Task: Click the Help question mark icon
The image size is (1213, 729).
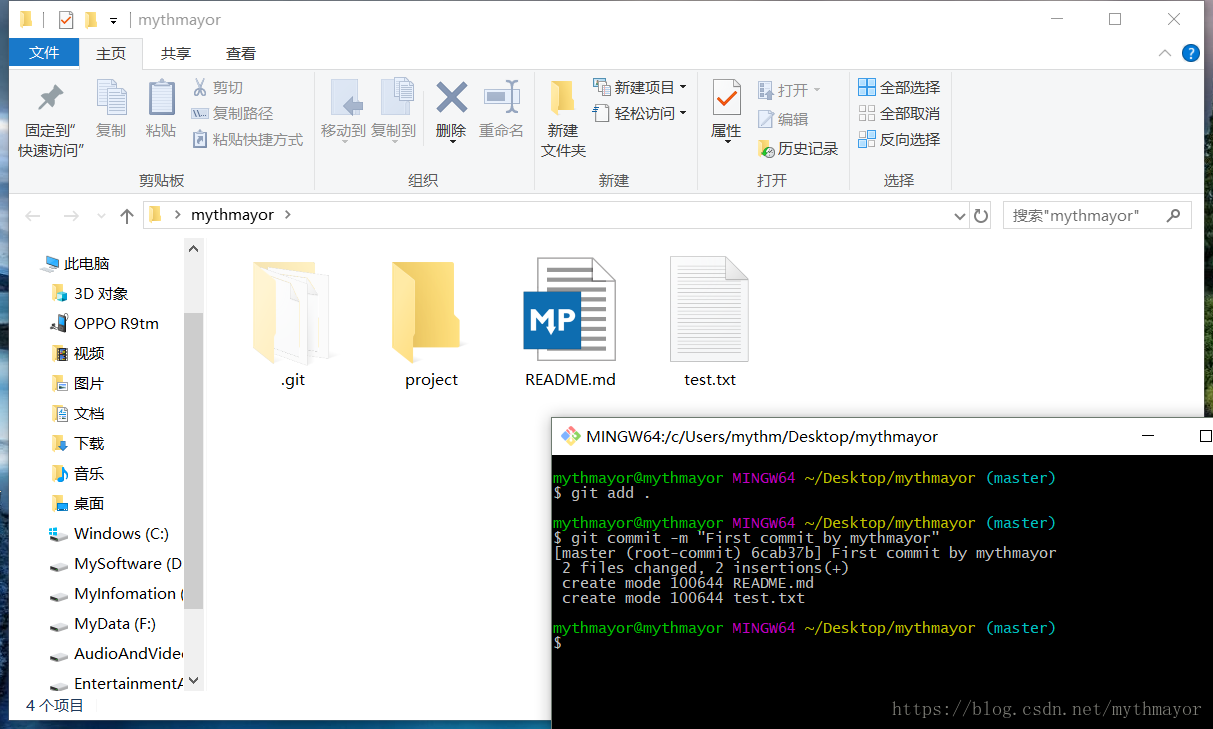Action: [x=1190, y=53]
